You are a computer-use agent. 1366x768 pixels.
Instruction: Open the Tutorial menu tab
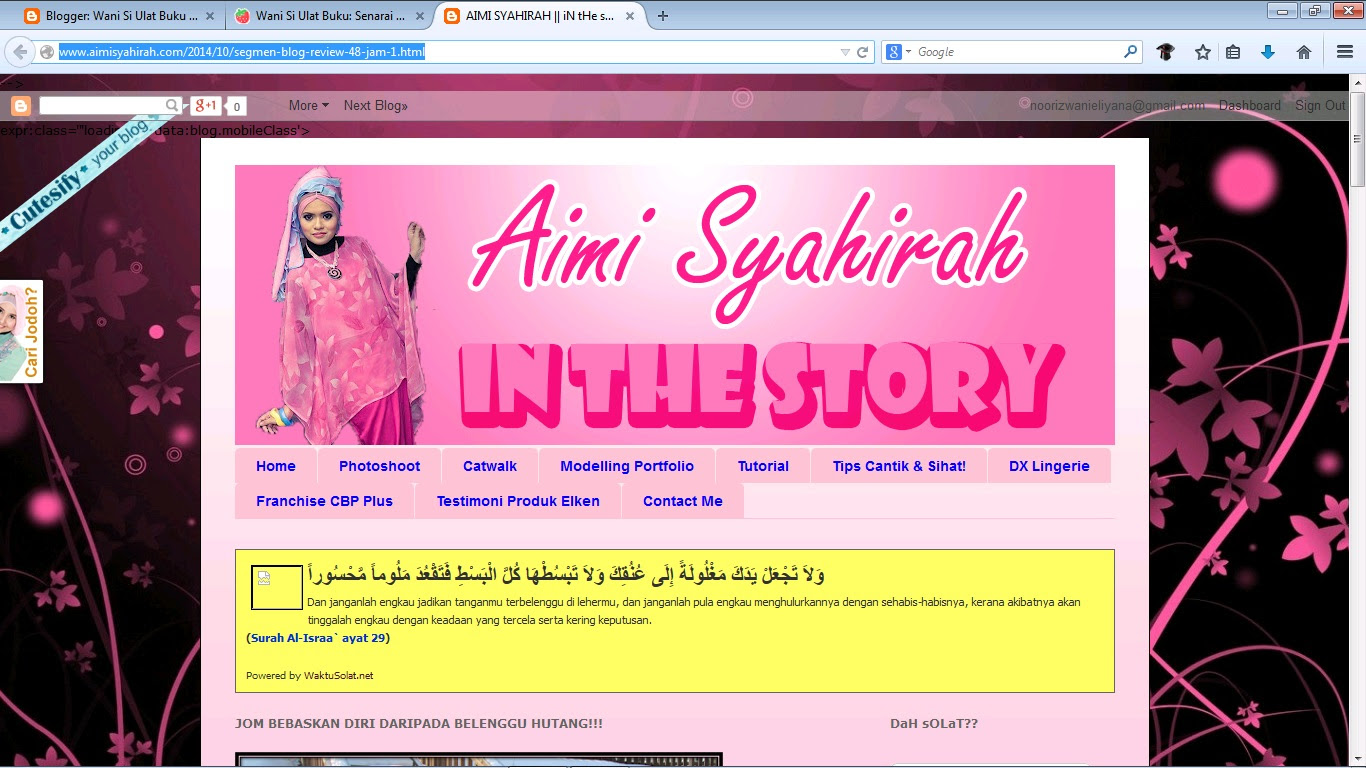(763, 466)
